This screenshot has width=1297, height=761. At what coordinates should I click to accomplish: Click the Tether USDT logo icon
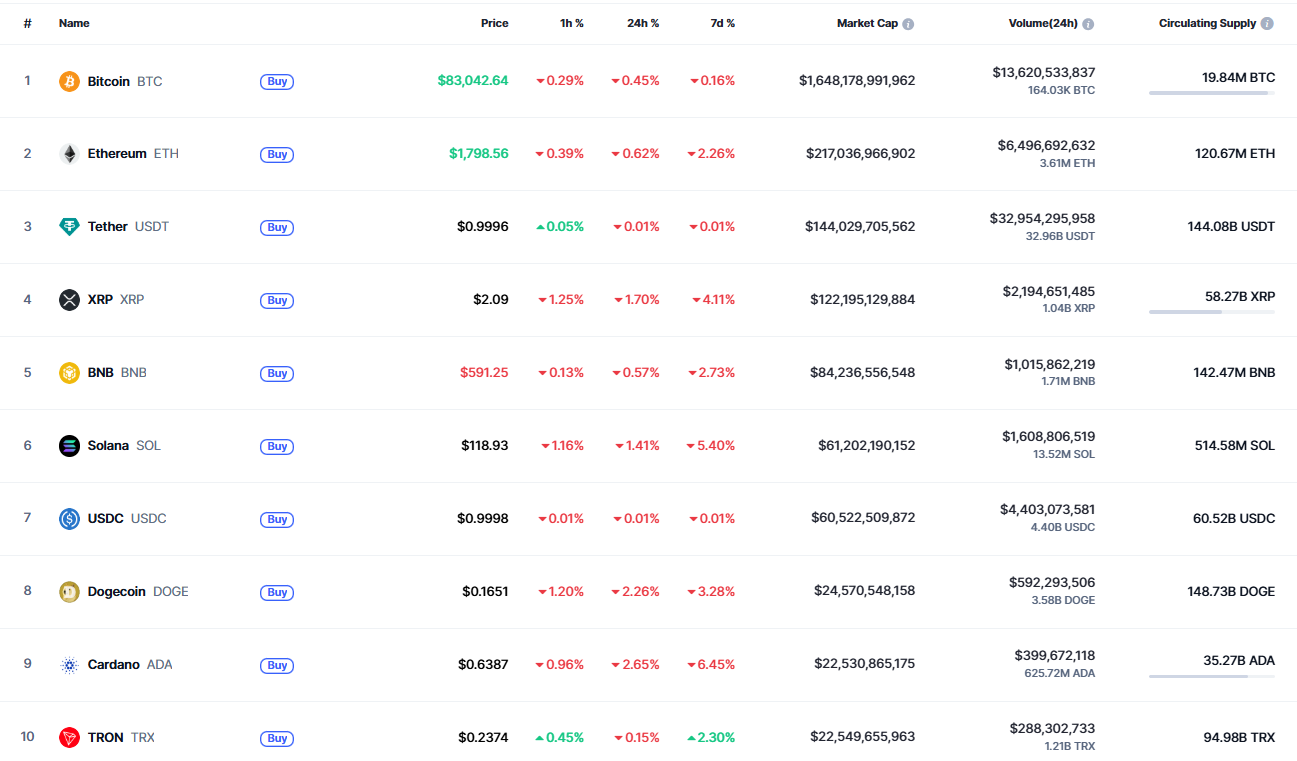coord(69,227)
